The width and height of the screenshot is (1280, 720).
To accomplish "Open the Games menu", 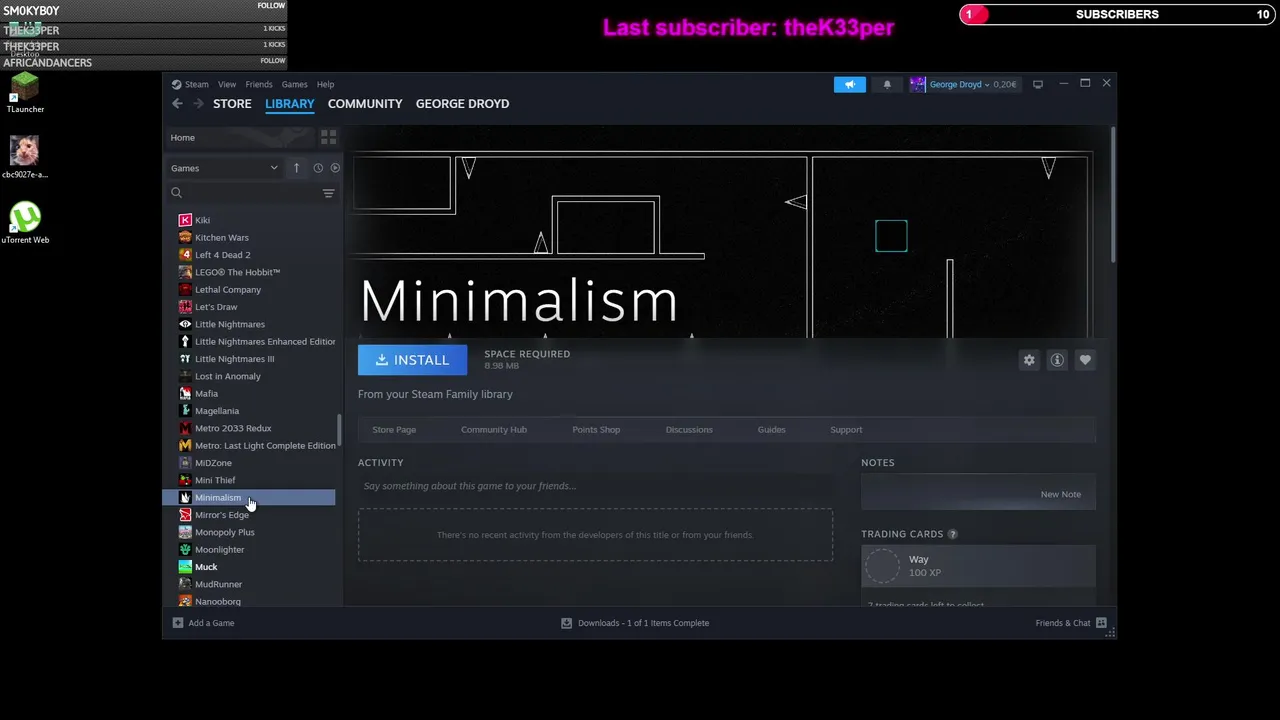I will click(x=294, y=84).
